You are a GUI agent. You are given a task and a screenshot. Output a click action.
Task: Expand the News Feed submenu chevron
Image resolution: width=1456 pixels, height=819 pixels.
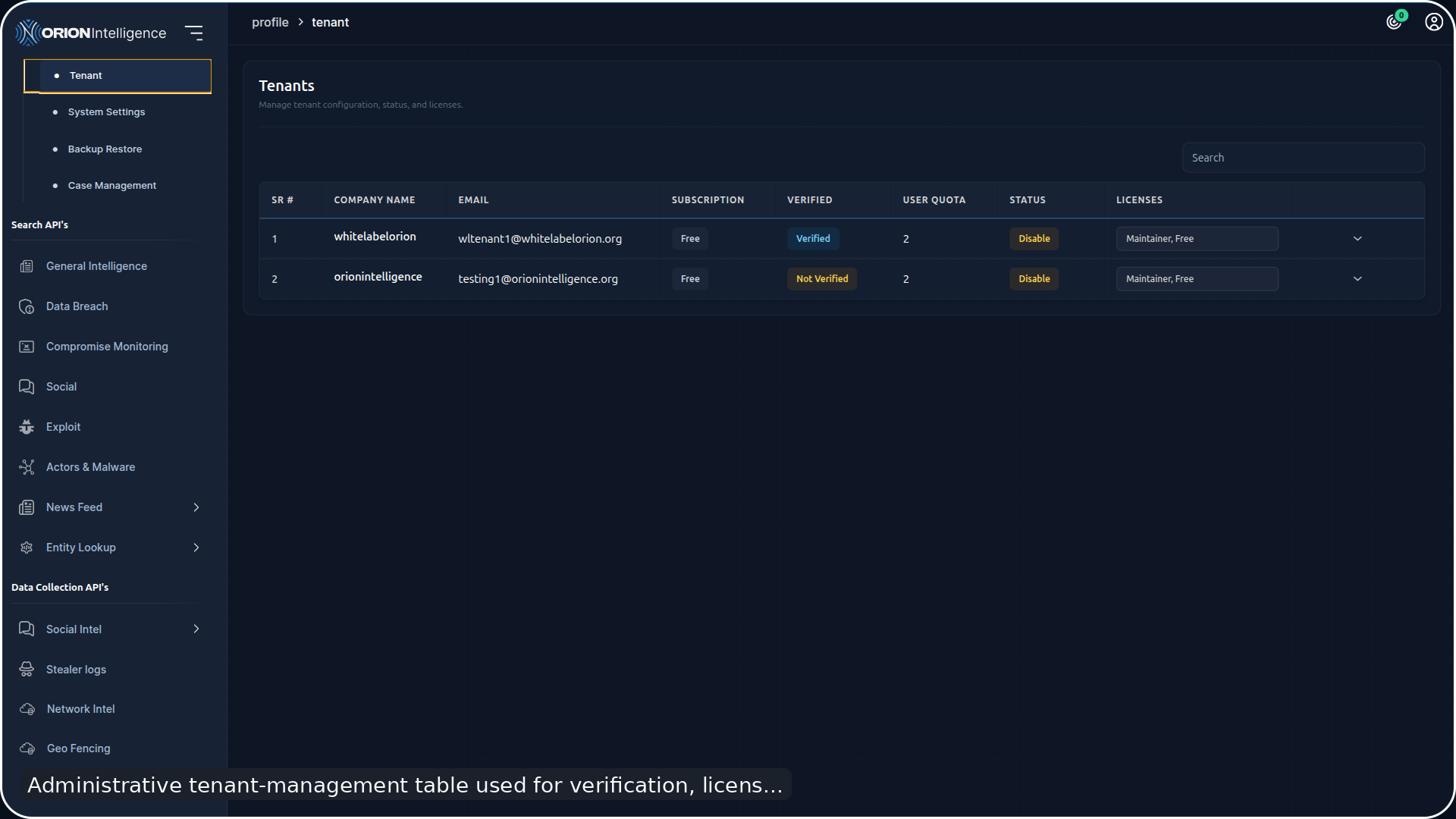[196, 507]
